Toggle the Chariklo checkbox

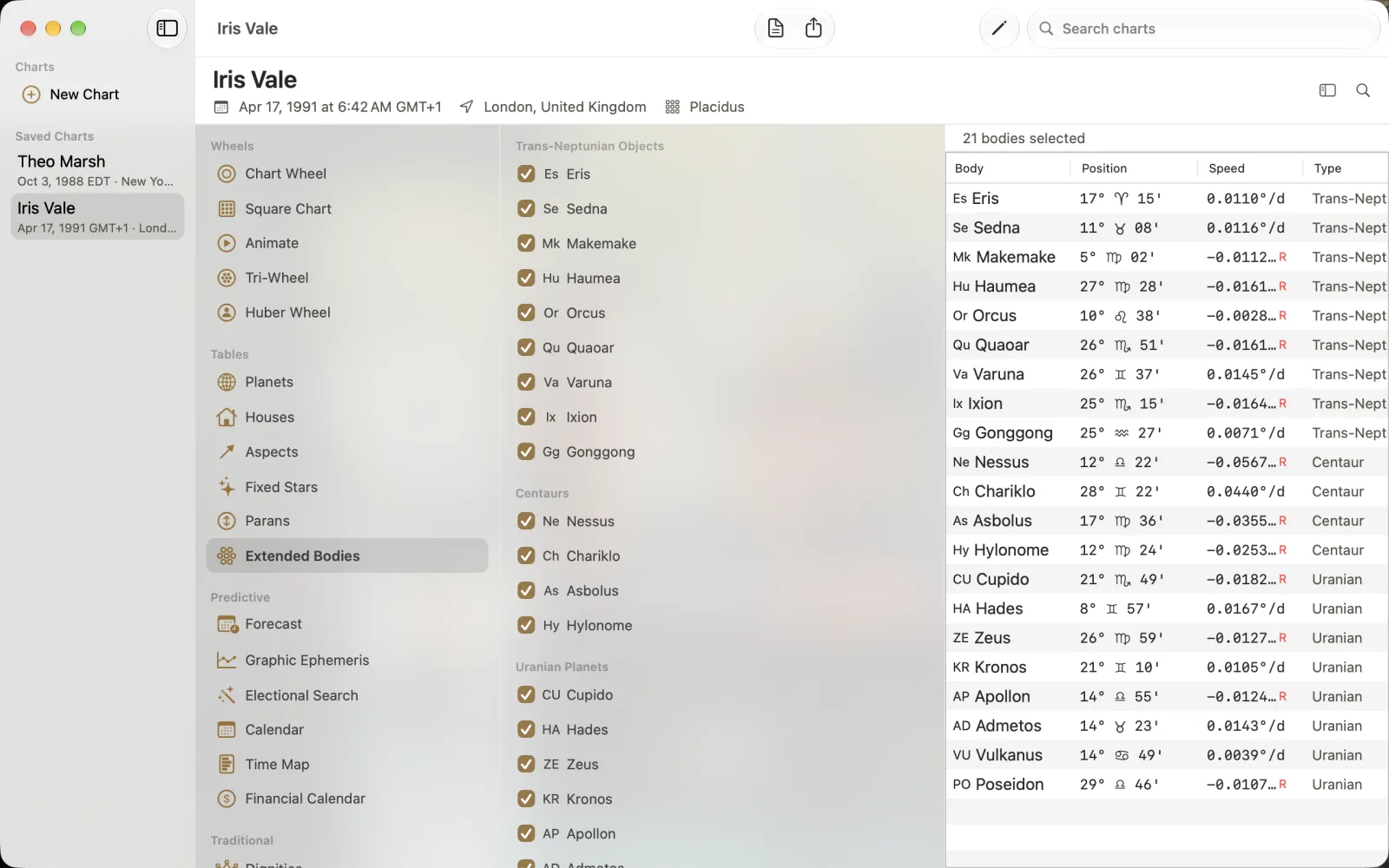pos(526,556)
